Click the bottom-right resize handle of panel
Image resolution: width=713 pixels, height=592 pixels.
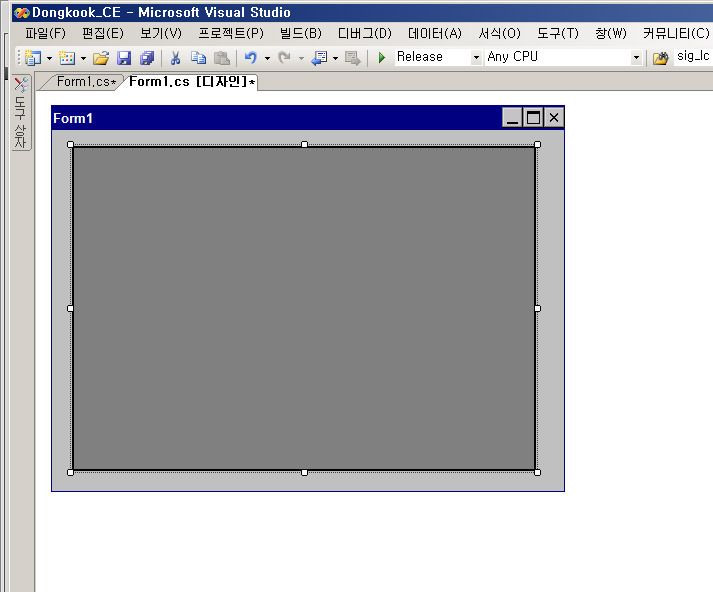(x=537, y=472)
